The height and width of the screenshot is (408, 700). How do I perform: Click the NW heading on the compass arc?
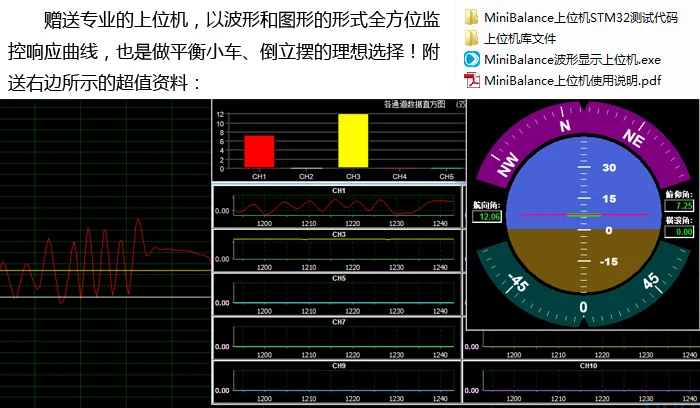tap(508, 165)
